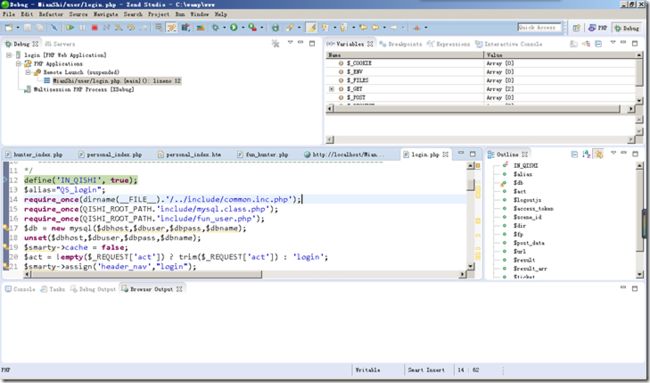Viewport: 650px width, 383px height.
Task: Open the Edit menu
Action: [27, 14]
